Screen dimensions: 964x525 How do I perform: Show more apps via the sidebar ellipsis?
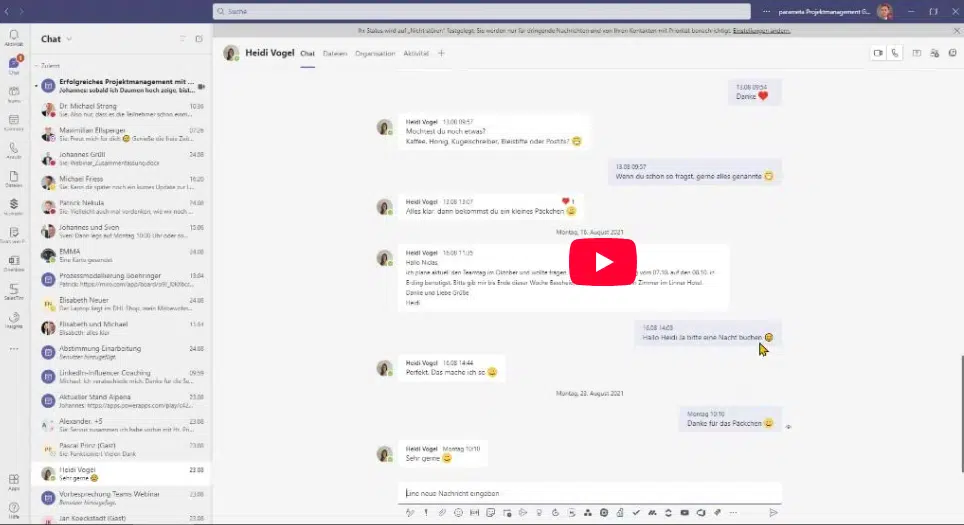pos(14,349)
